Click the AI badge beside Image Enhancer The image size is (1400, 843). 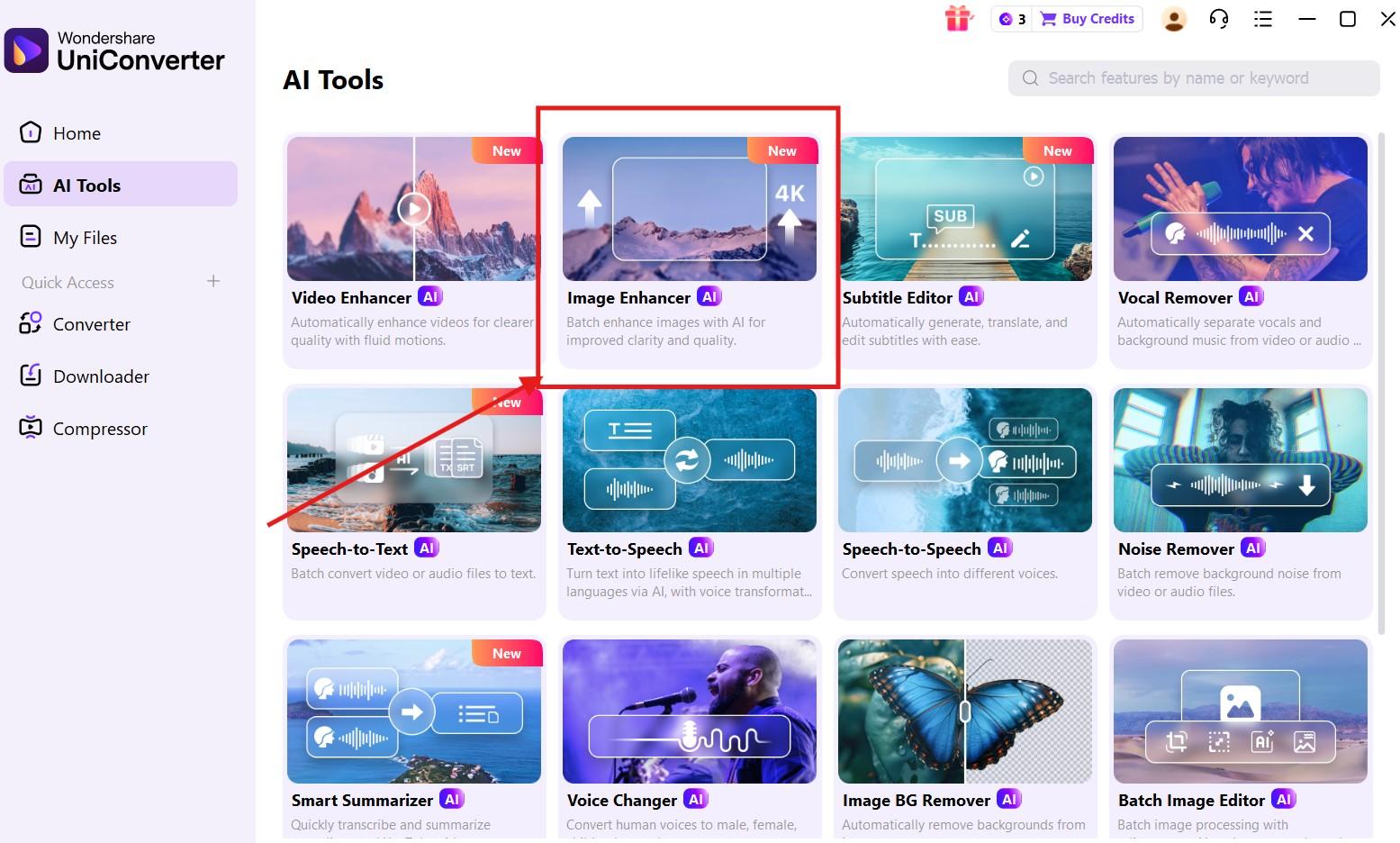tap(709, 296)
